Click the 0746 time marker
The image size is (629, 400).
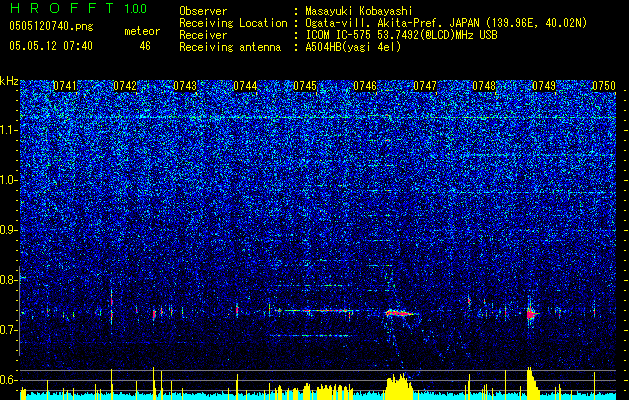(x=365, y=86)
